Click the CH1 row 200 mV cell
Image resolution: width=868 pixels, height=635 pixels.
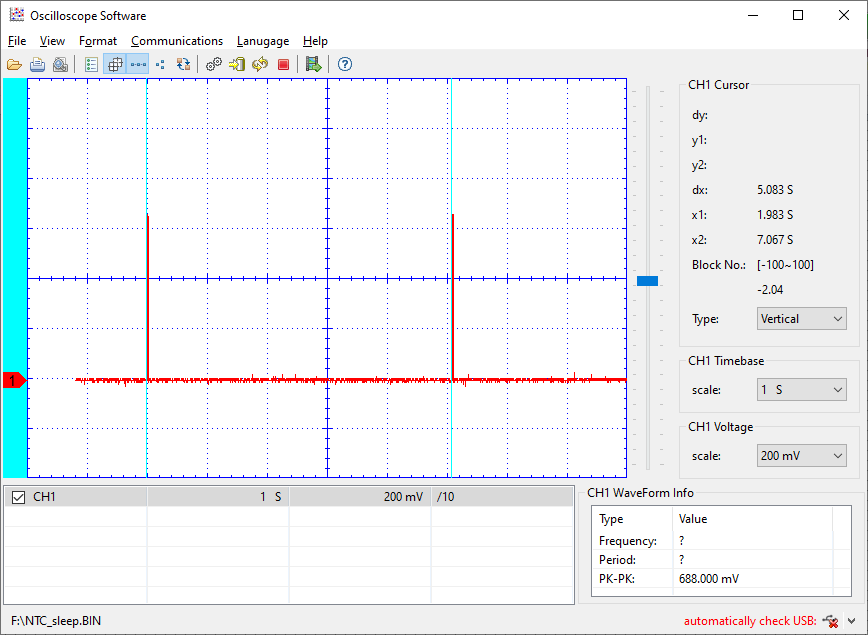[x=360, y=497]
